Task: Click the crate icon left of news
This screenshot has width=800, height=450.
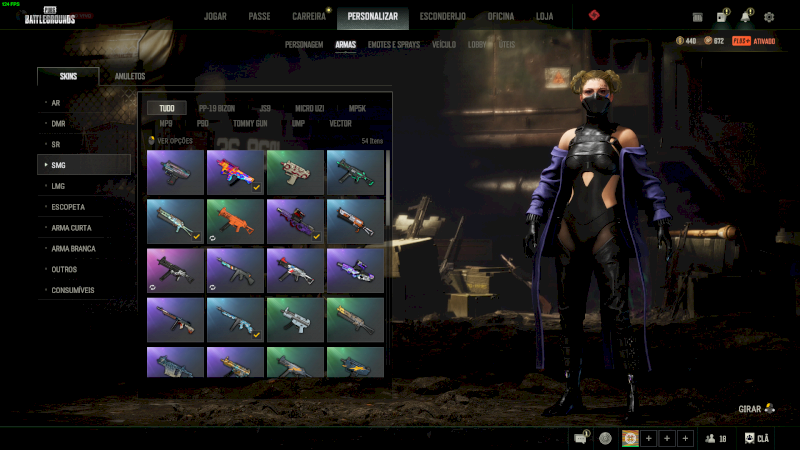Action: point(697,17)
